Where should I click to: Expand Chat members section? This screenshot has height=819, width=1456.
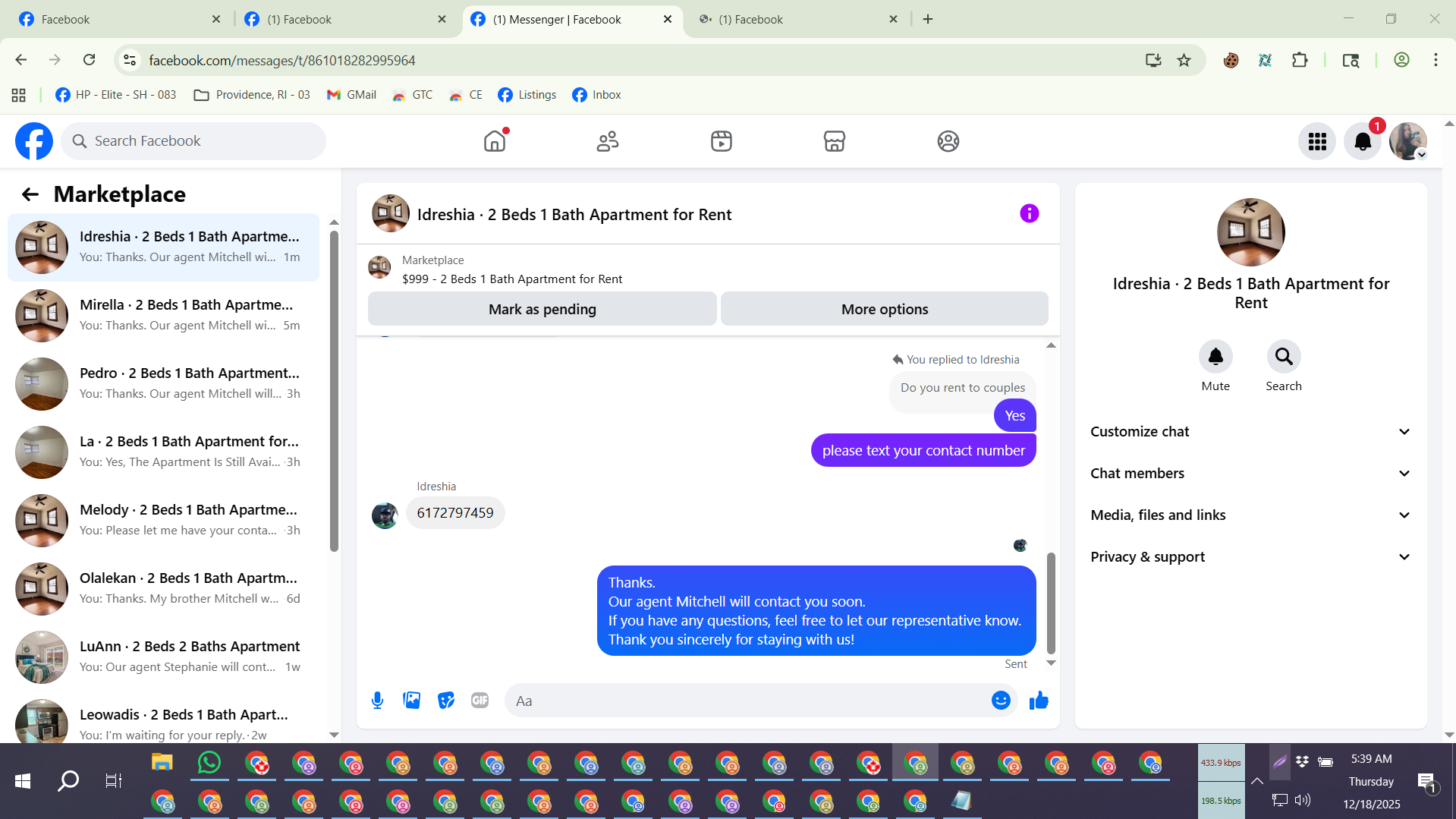tap(1250, 474)
